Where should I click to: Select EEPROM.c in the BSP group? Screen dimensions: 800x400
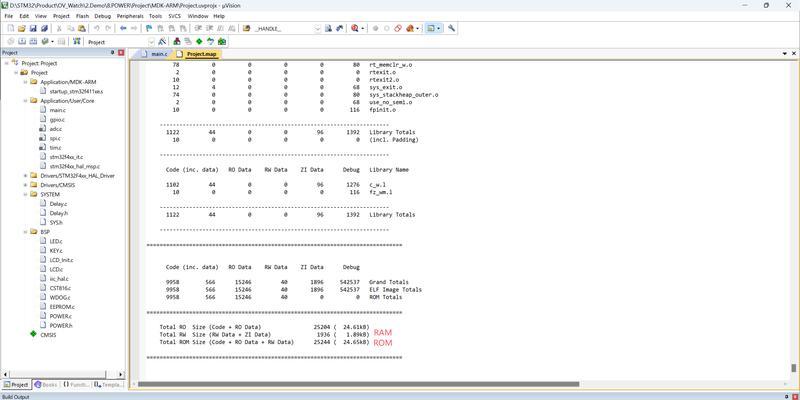click(62, 307)
